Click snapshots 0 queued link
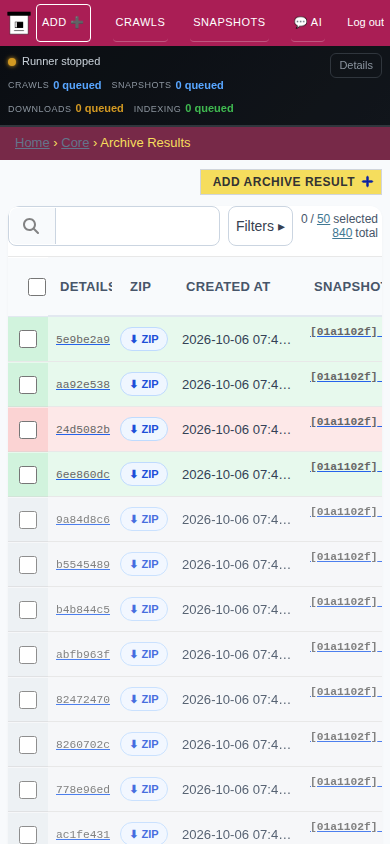This screenshot has width=390, height=844. pyautogui.click(x=199, y=85)
